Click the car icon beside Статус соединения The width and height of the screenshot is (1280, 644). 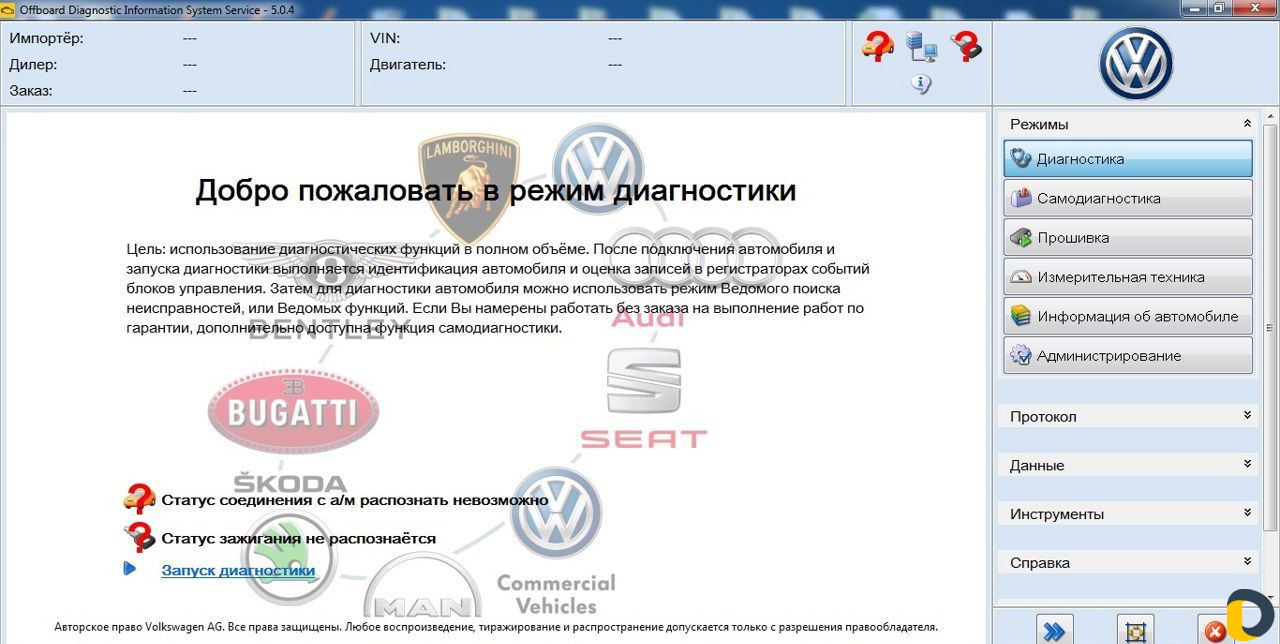139,498
